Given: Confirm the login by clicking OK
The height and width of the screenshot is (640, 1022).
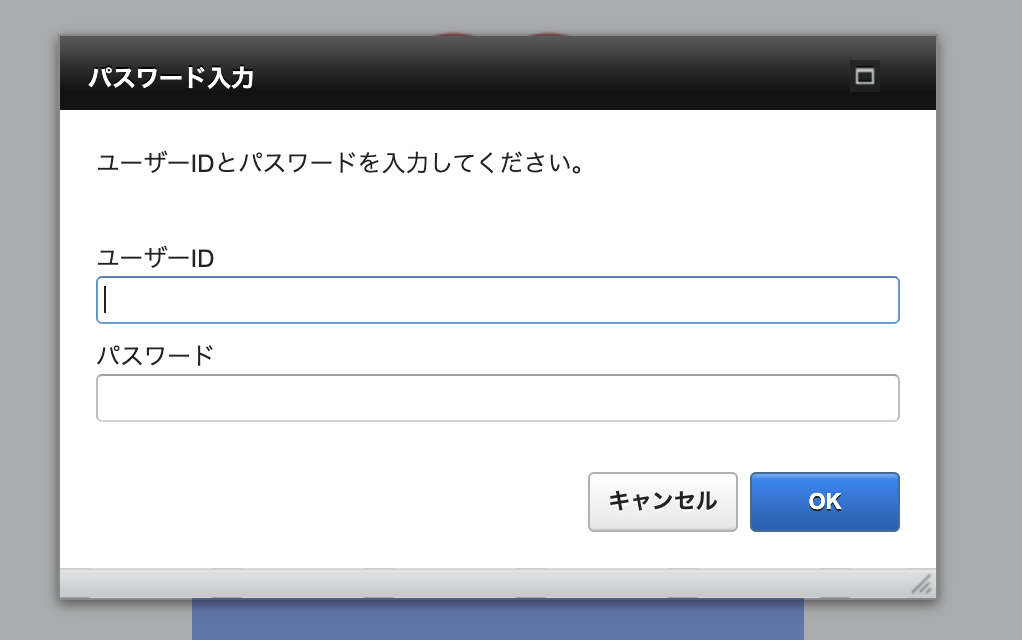Looking at the screenshot, I should pyautogui.click(x=824, y=501).
